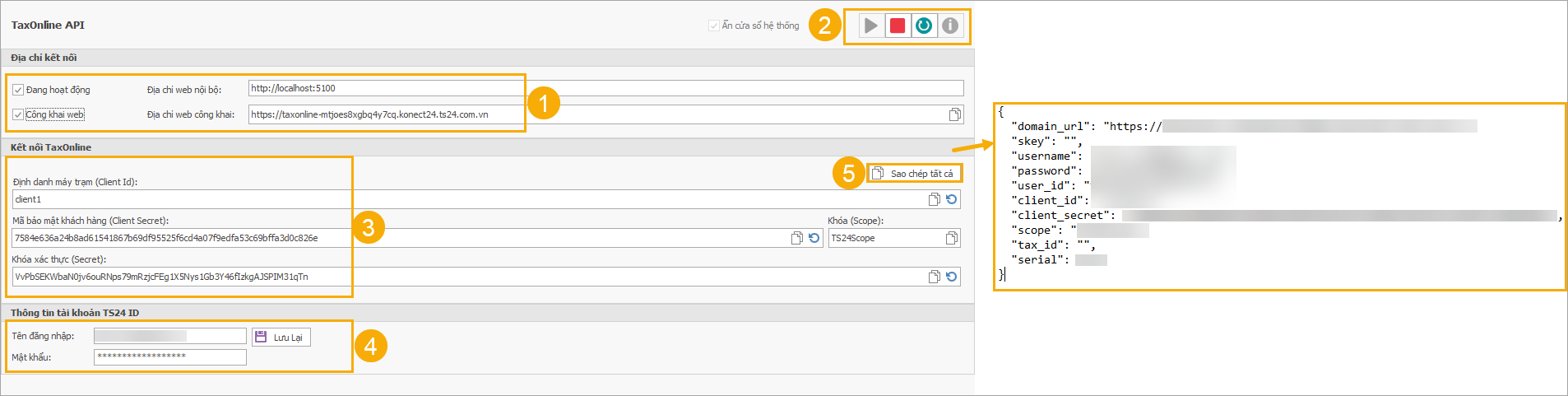Copy the authentication Secret key
Screen dimensions: 1568x396
(x=934, y=277)
